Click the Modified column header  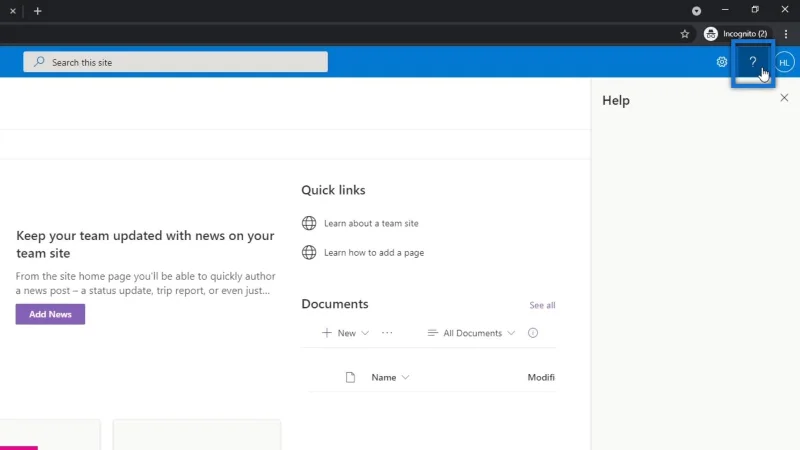(x=541, y=378)
